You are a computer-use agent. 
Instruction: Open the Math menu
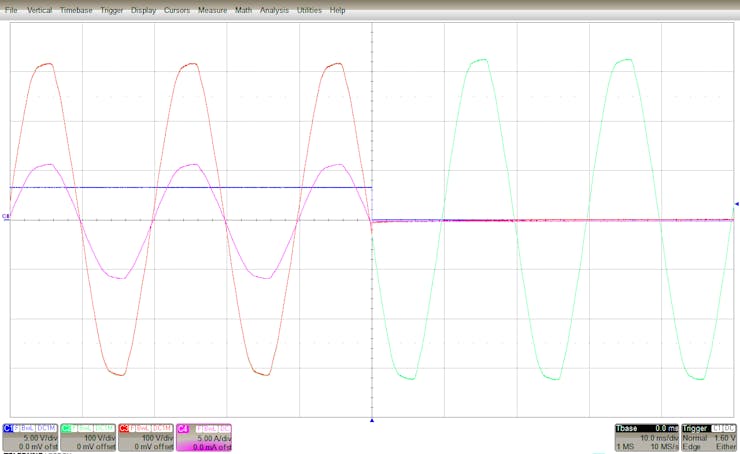coord(244,10)
